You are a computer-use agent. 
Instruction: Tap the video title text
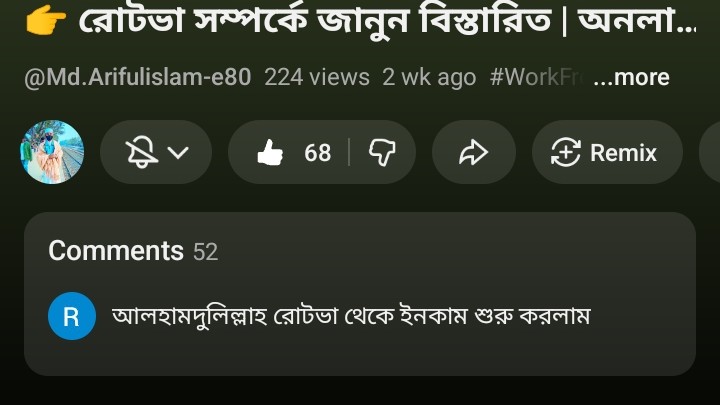[x=387, y=20]
